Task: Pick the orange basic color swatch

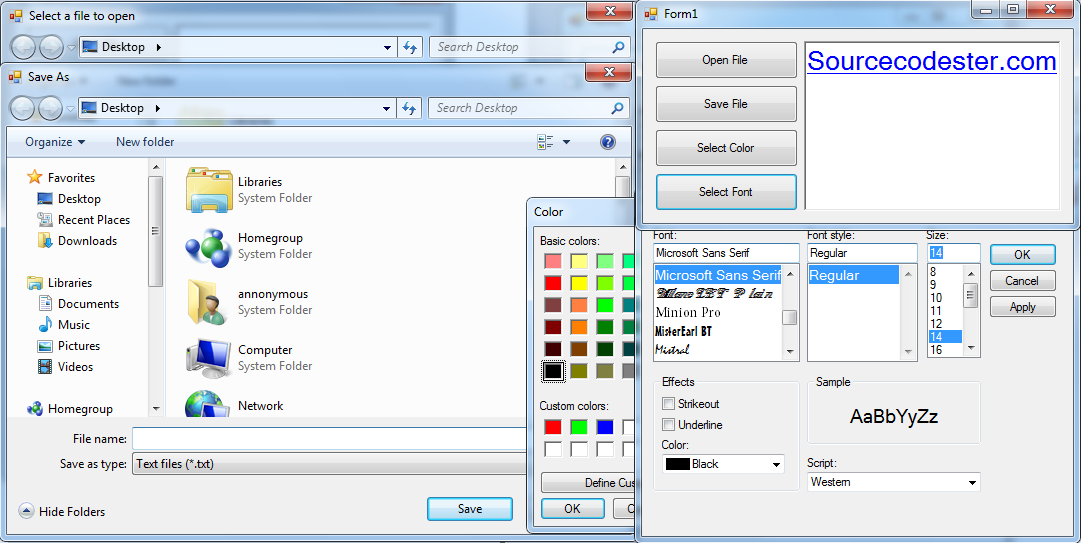Action: pos(579,327)
